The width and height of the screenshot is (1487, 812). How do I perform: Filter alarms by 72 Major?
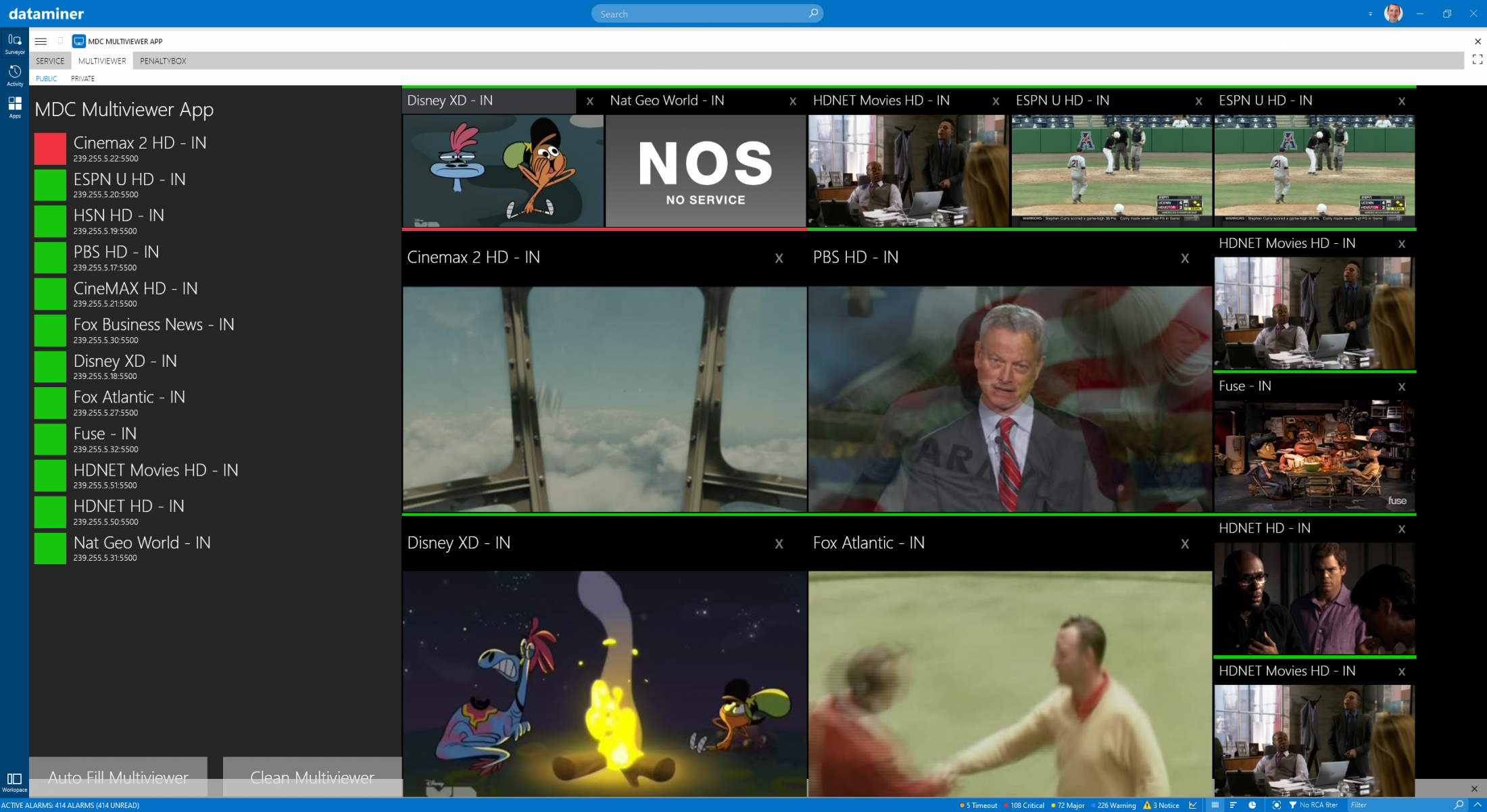pyautogui.click(x=1067, y=805)
